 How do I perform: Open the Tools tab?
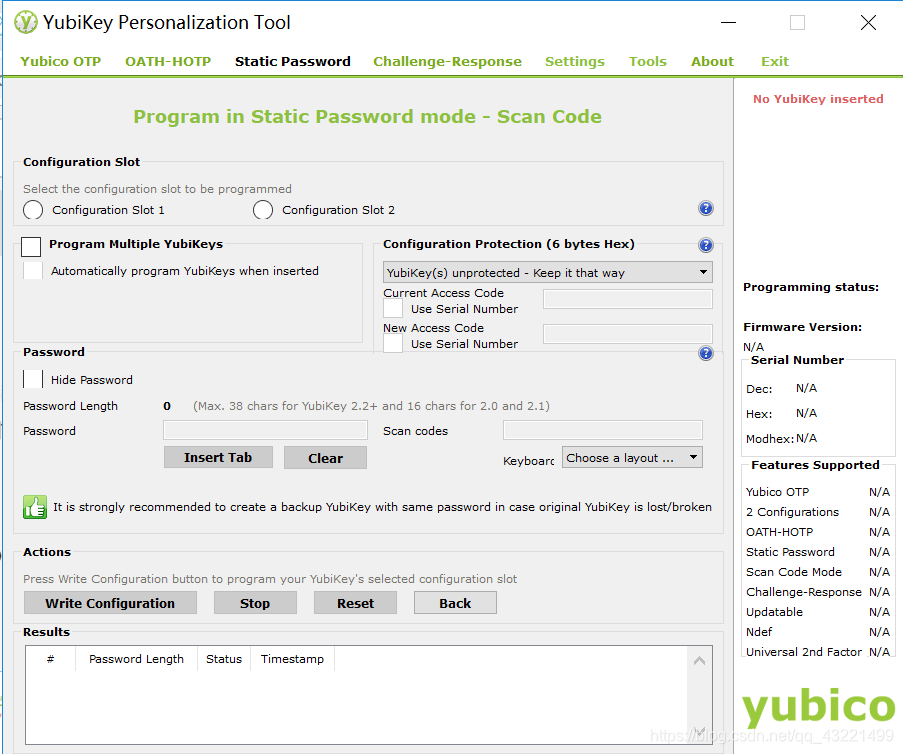click(648, 62)
